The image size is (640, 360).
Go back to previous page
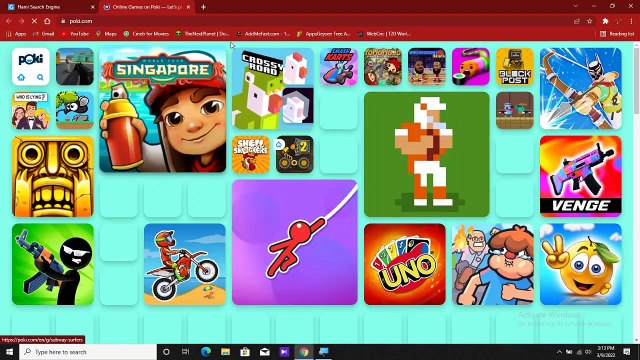tap(9, 21)
